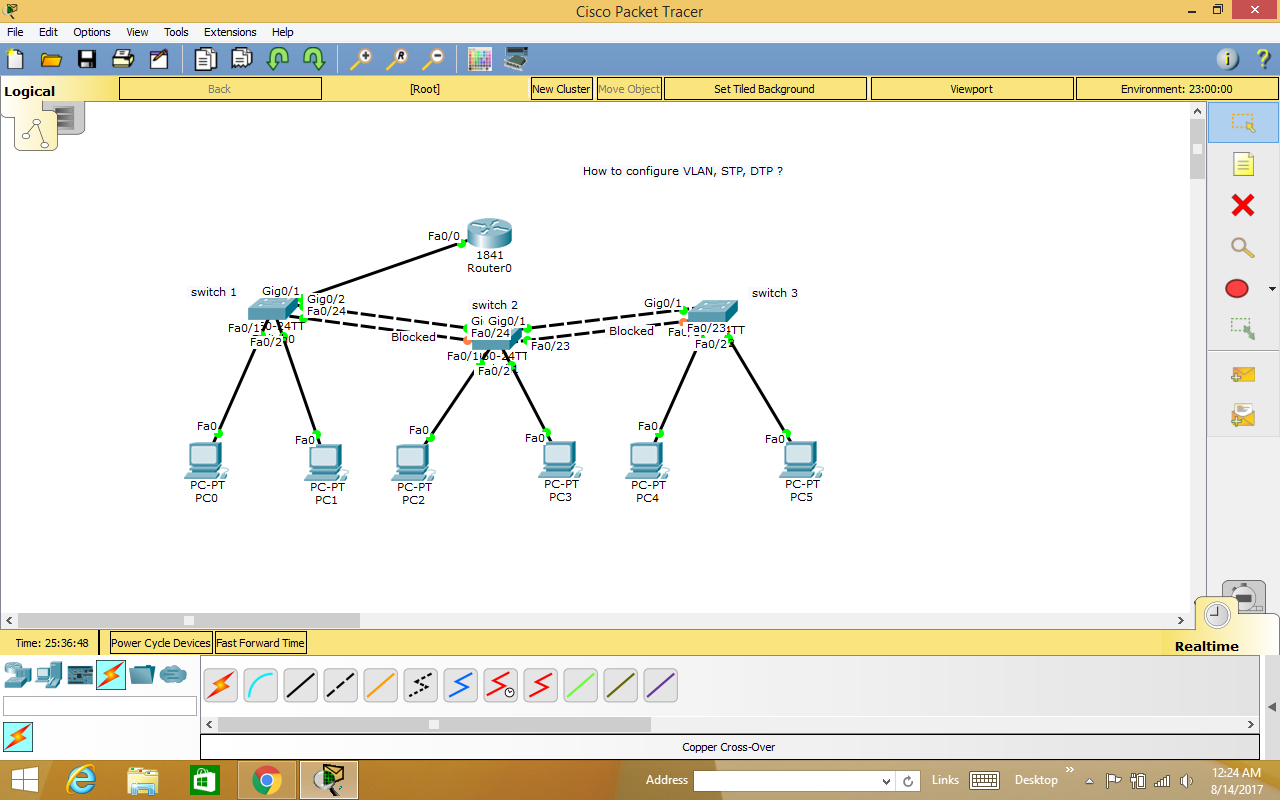Image resolution: width=1280 pixels, height=800 pixels.
Task: Click the device search input field
Action: [x=100, y=706]
